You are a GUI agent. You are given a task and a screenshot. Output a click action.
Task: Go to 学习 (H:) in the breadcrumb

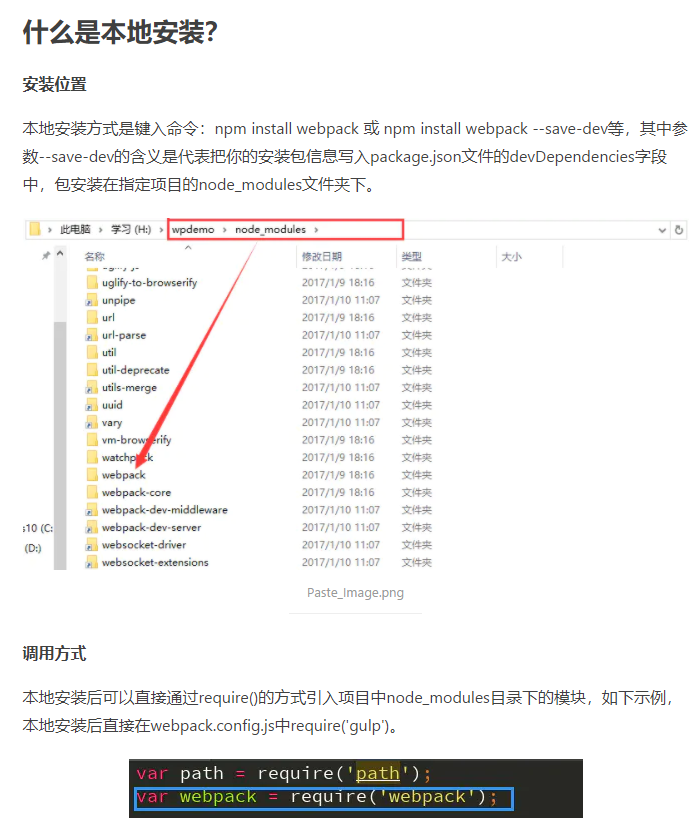point(131,229)
